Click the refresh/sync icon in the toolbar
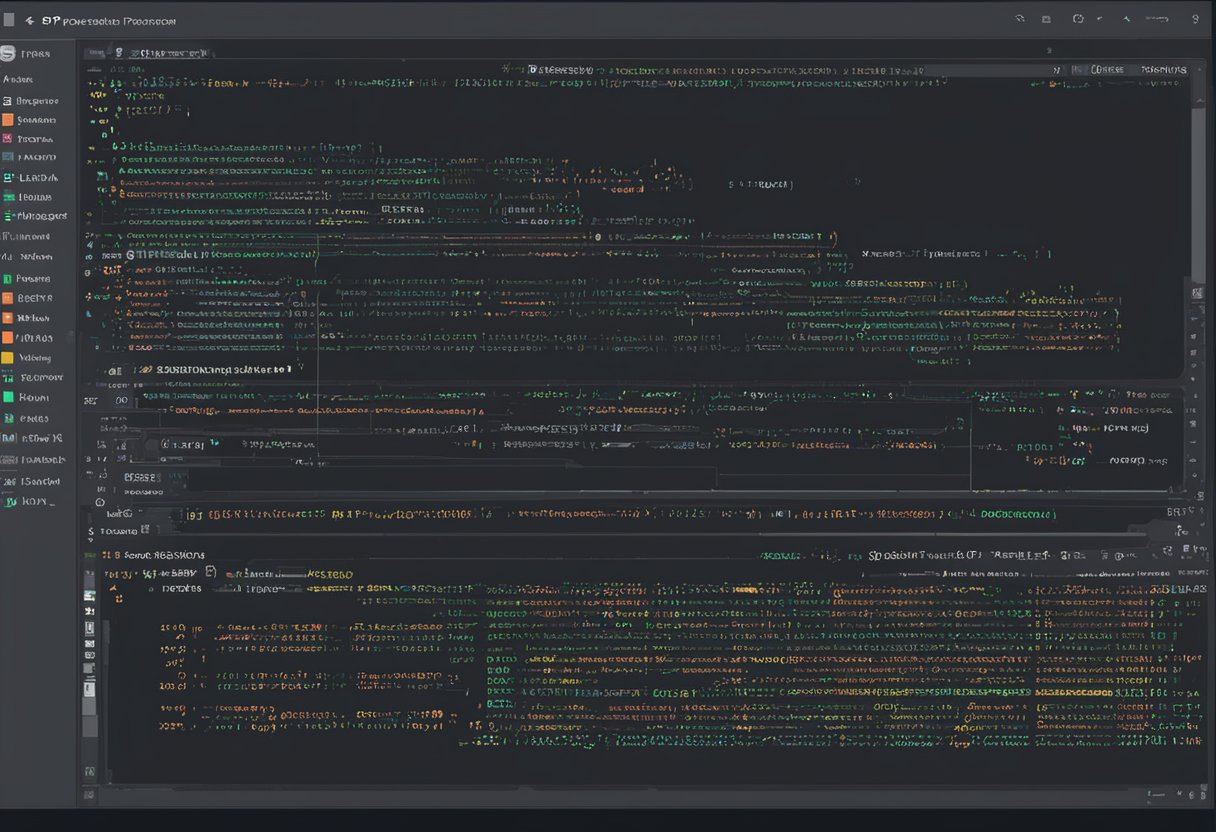This screenshot has height=832, width=1216. click(1077, 18)
